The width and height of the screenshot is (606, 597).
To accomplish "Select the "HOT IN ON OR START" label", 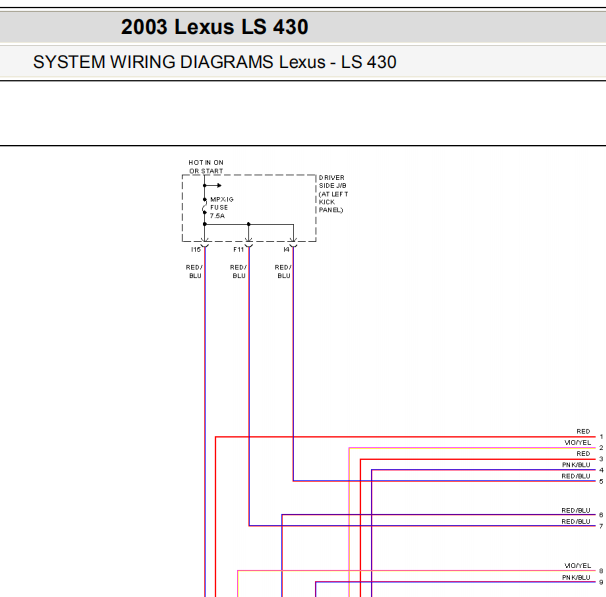I will coord(206,167).
